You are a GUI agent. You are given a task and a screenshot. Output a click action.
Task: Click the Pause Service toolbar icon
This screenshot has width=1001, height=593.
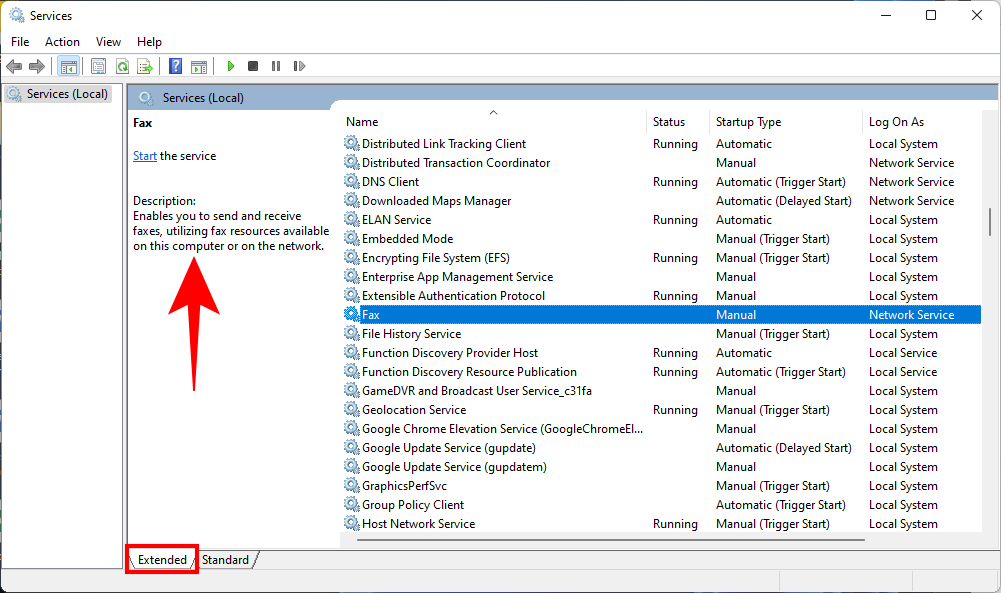click(276, 66)
